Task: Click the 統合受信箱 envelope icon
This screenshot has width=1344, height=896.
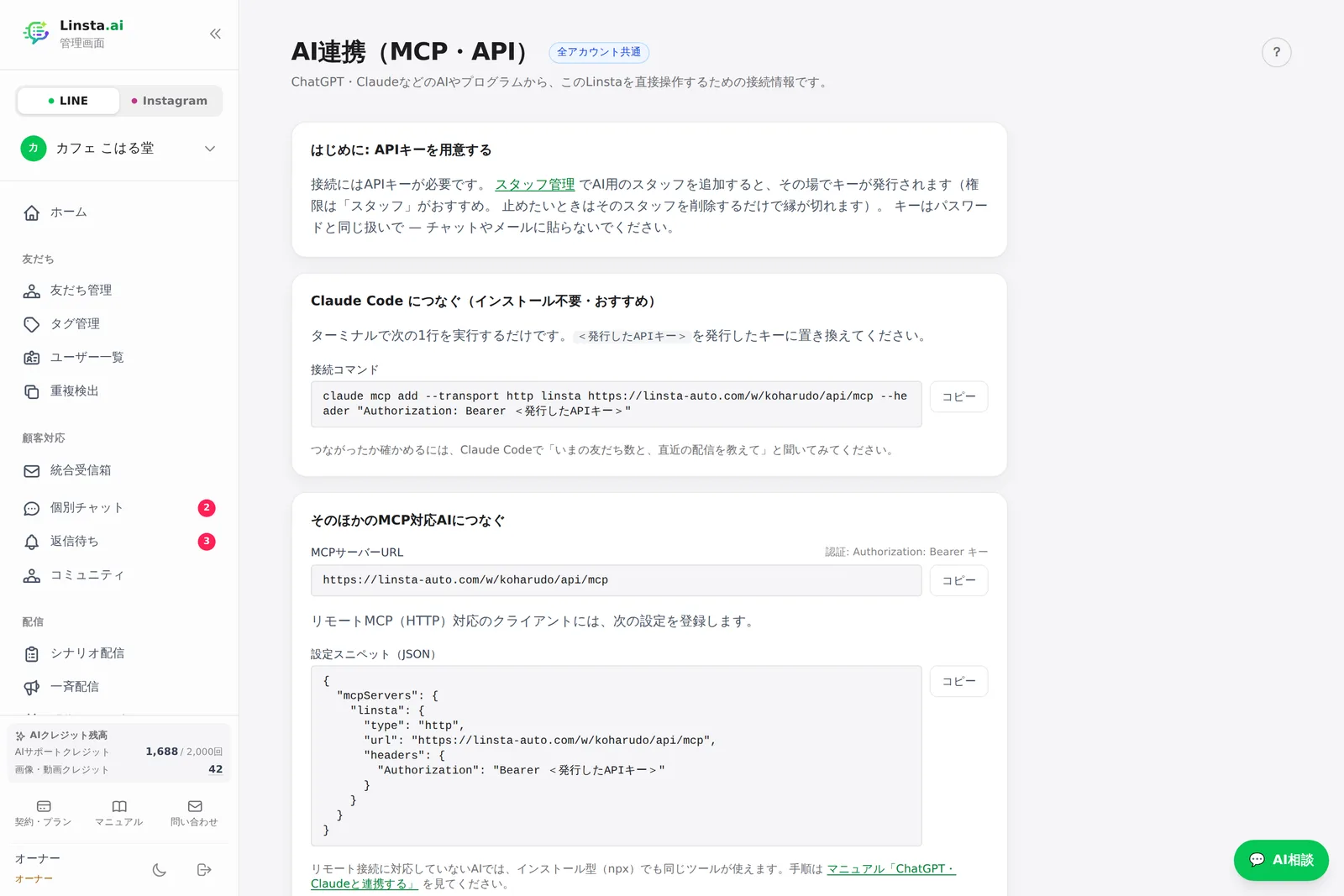Action: [x=32, y=471]
